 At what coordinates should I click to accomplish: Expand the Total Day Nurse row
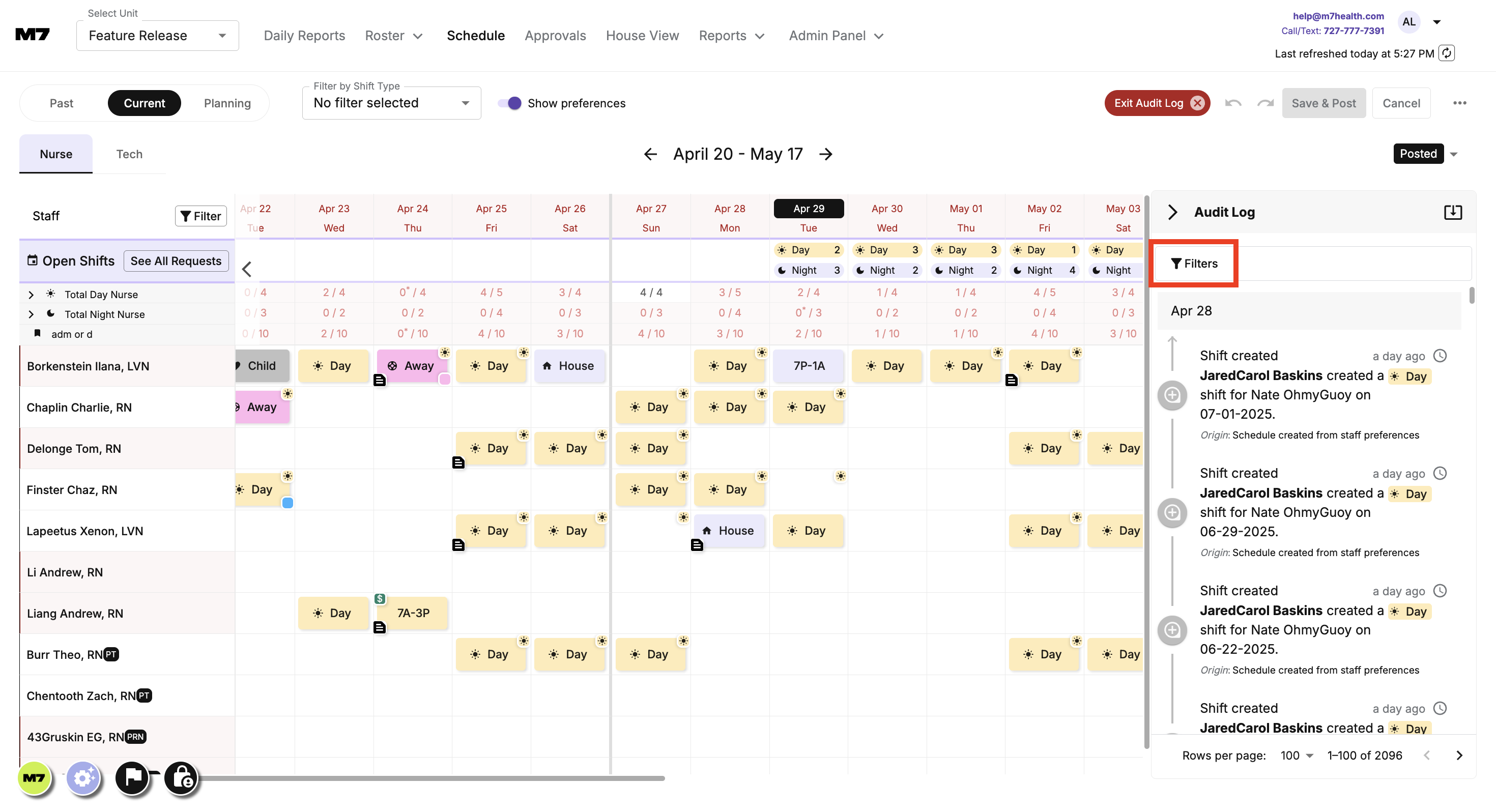click(32, 295)
